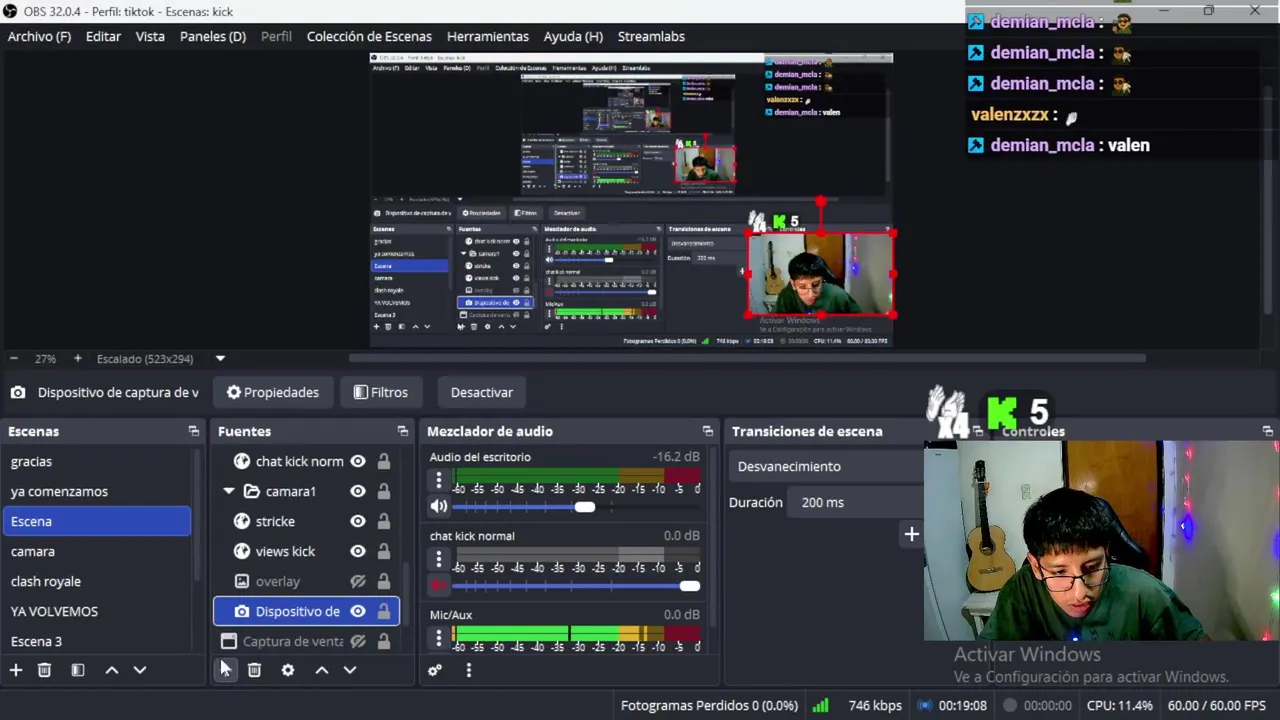Add transition with the plus icon
The height and width of the screenshot is (720, 1280).
coord(912,535)
